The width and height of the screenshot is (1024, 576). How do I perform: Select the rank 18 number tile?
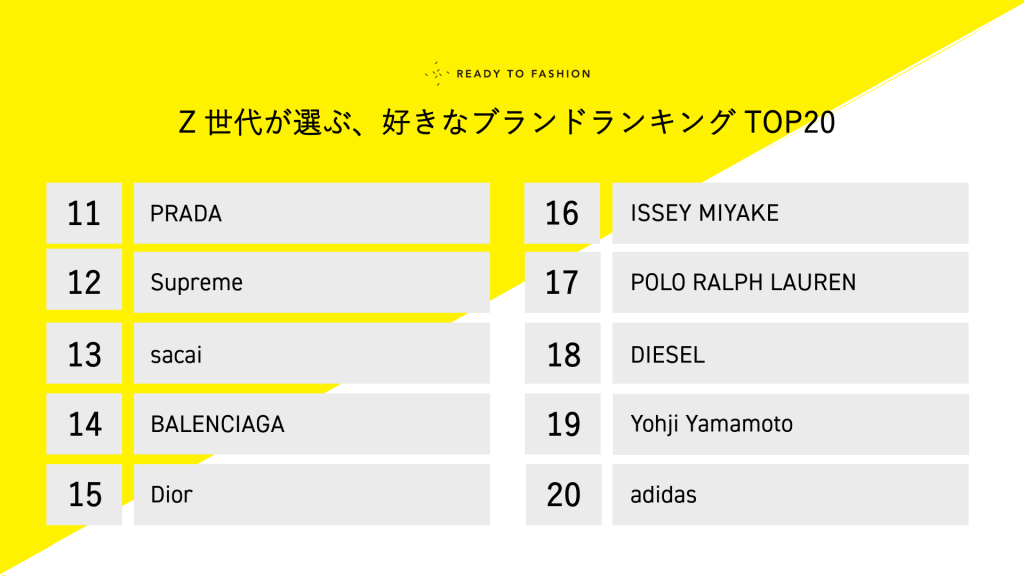pos(563,353)
